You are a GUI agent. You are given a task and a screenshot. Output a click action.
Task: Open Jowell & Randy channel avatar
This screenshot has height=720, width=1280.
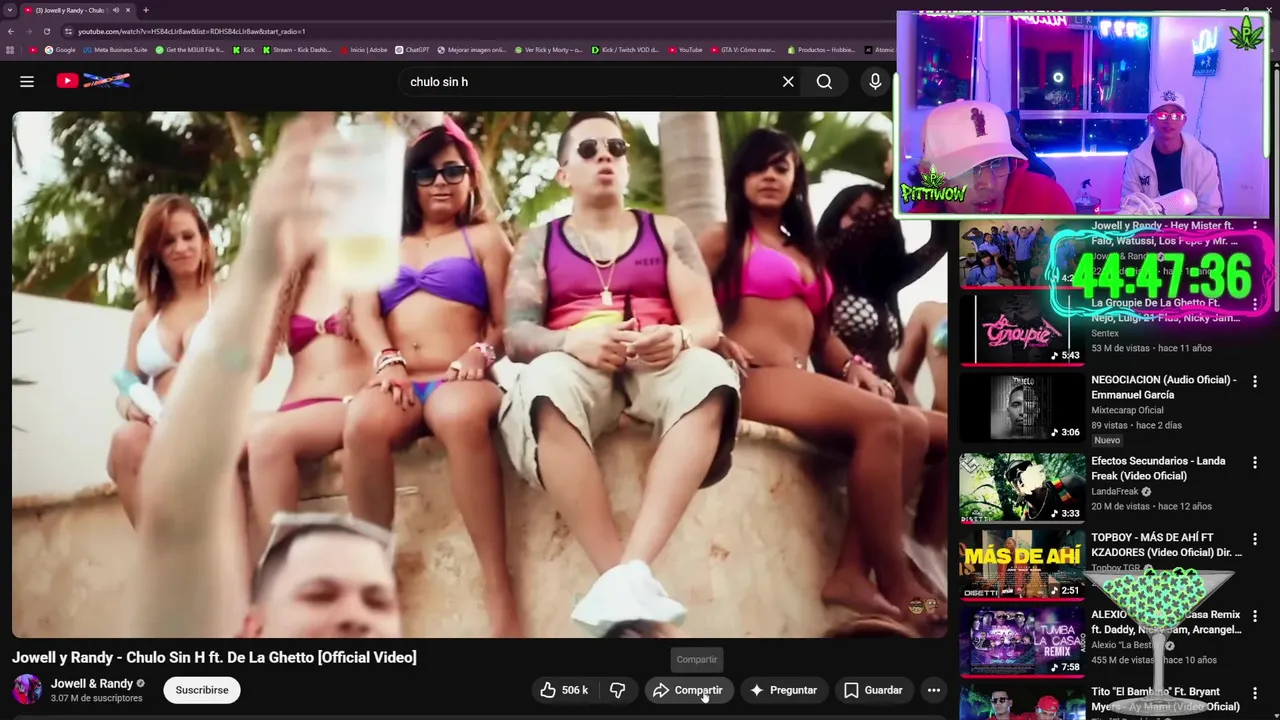click(27, 690)
